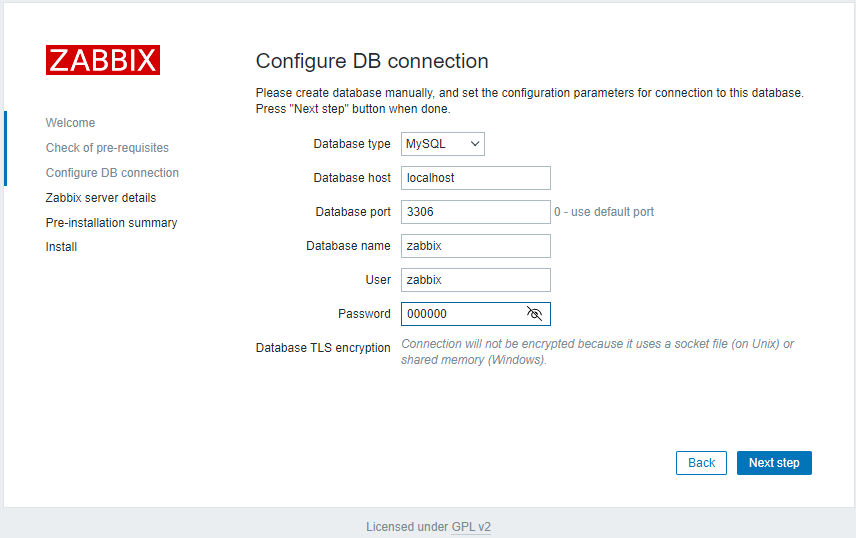Focus the Database name input
This screenshot has width=856, height=538.
pyautogui.click(x=475, y=246)
